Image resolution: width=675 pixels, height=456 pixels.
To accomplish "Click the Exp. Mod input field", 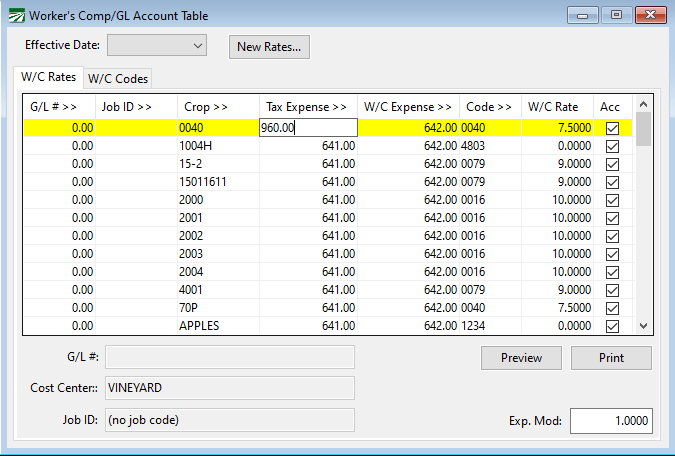I will point(610,422).
